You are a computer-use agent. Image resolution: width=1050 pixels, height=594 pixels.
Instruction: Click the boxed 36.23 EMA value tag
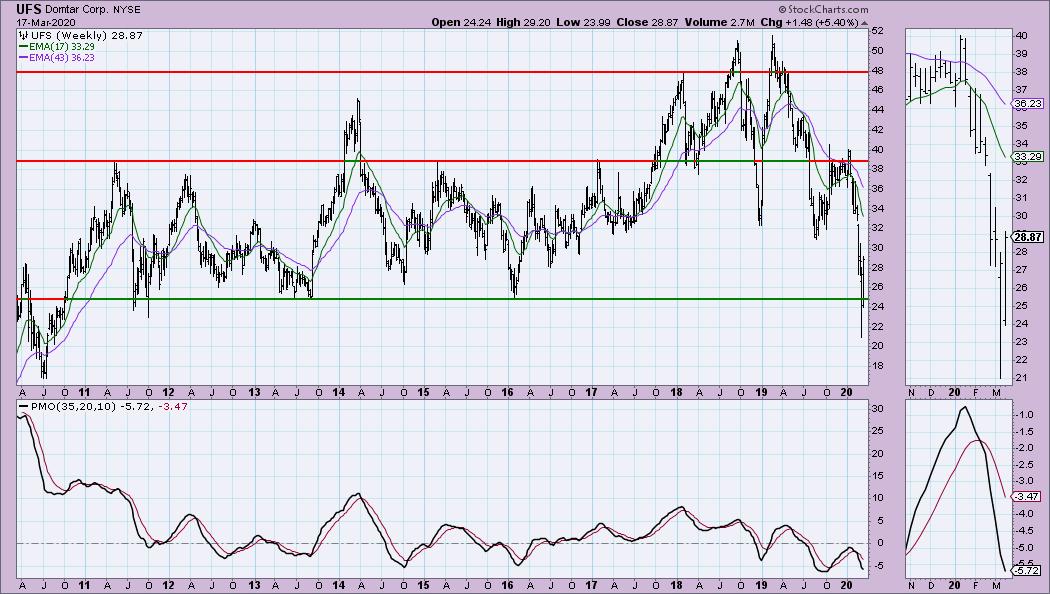click(x=1027, y=104)
